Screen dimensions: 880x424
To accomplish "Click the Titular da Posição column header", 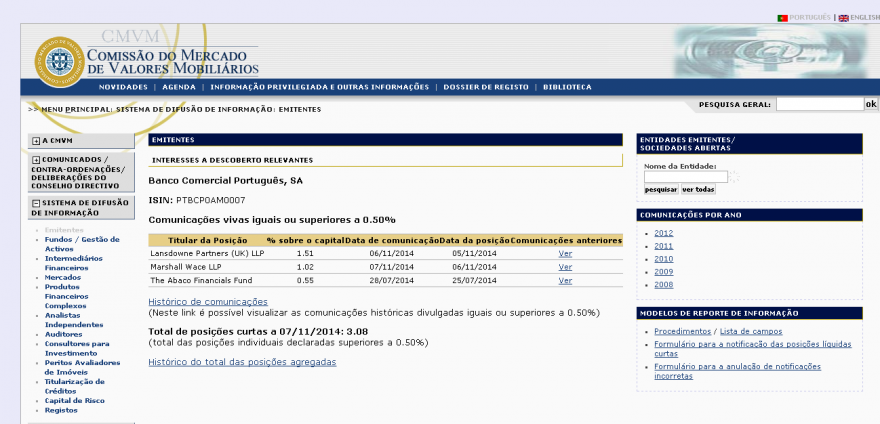I will coord(207,240).
